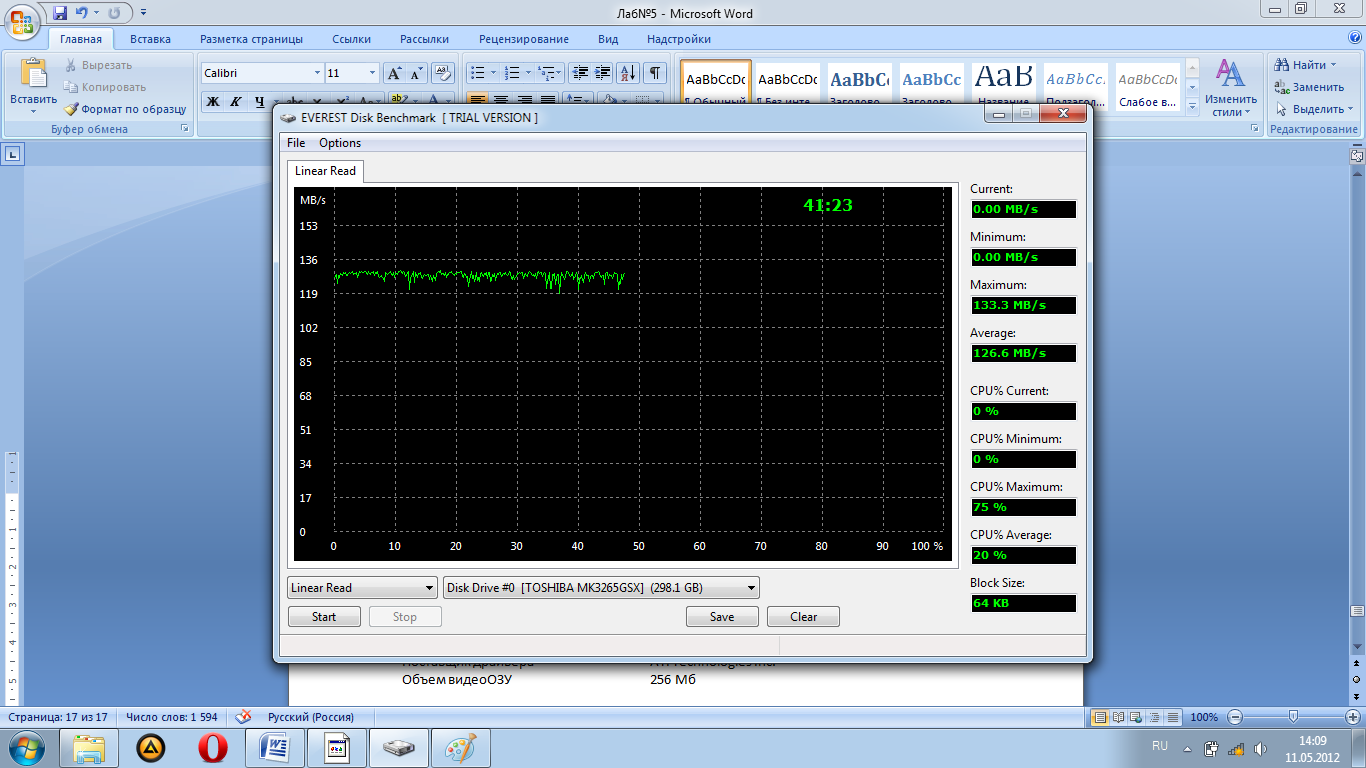Replace text using Заменить
Viewport: 1366px width, 768px height.
1309,87
